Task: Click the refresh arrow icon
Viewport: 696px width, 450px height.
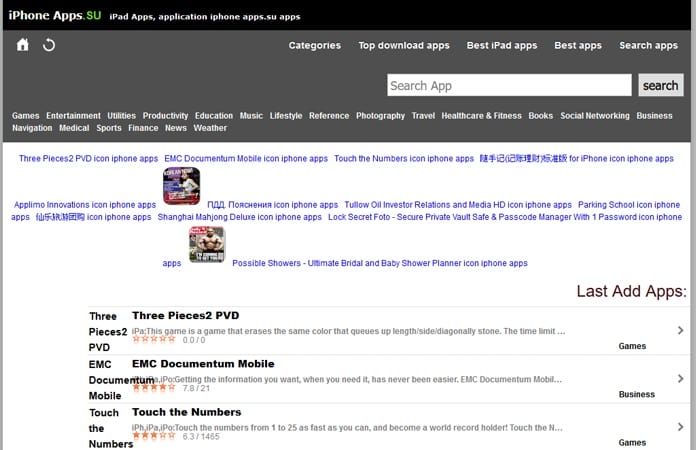Action: [49, 45]
